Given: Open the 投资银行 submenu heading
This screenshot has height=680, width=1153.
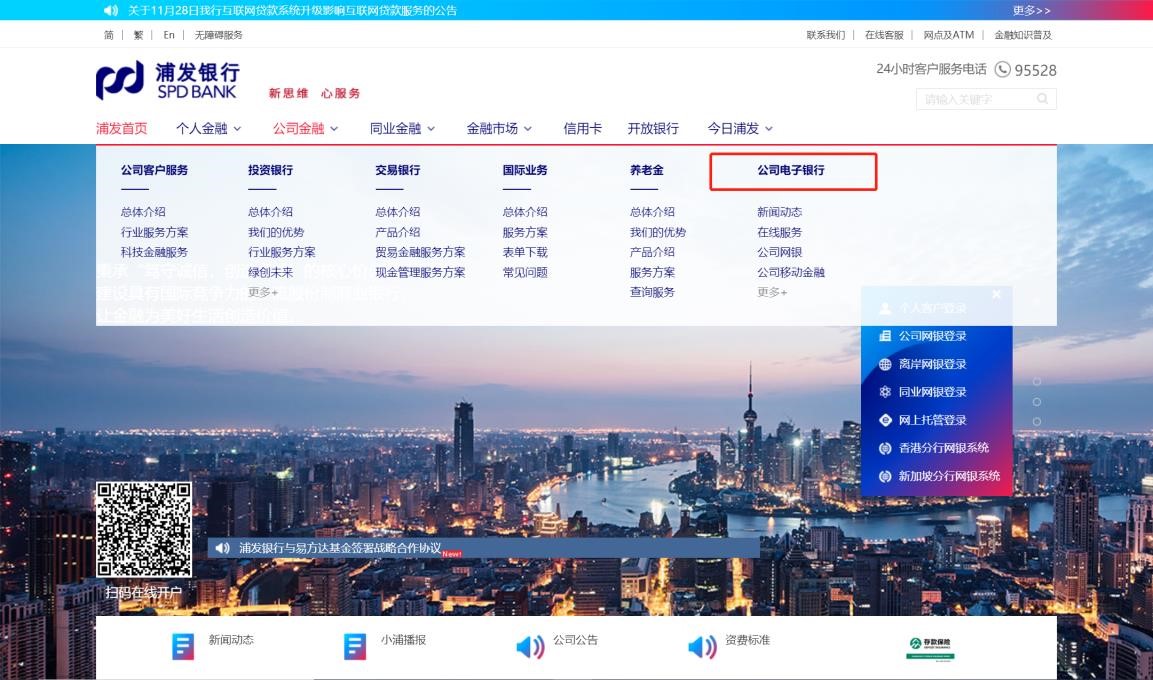Looking at the screenshot, I should tap(271, 170).
